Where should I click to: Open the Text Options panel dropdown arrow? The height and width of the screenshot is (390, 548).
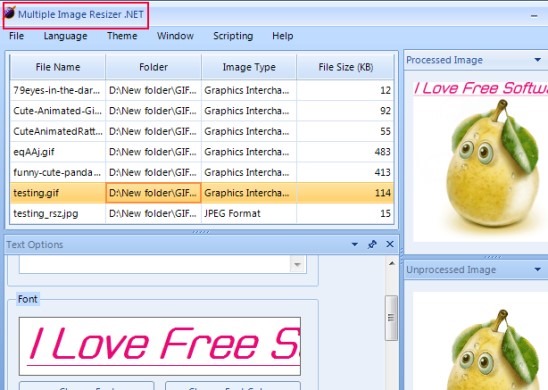click(x=355, y=244)
